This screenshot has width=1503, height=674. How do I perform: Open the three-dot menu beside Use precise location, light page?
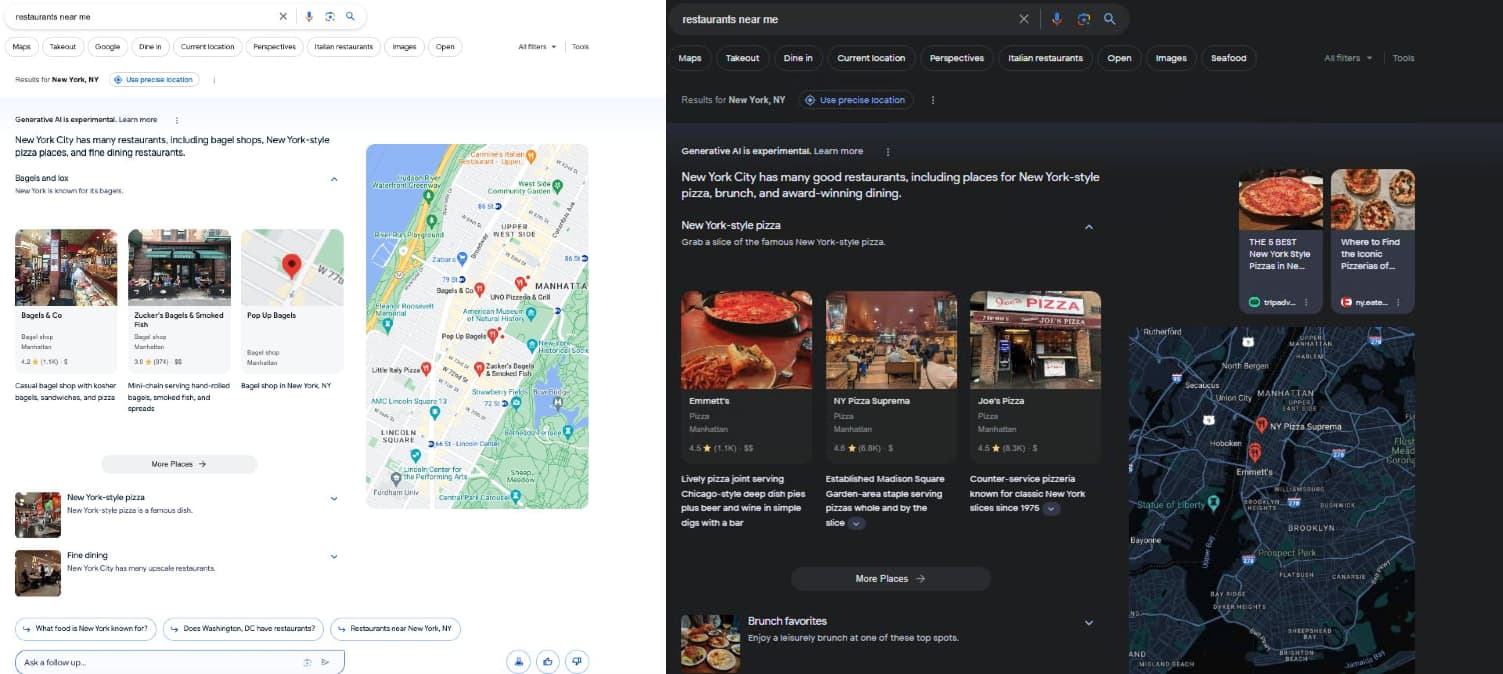(x=214, y=79)
